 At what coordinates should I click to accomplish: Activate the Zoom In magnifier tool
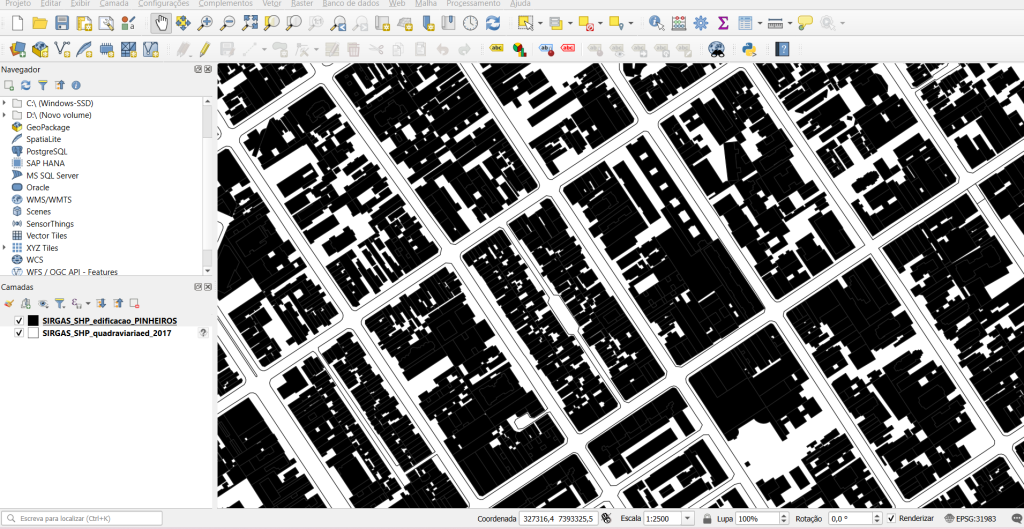pyautogui.click(x=205, y=24)
